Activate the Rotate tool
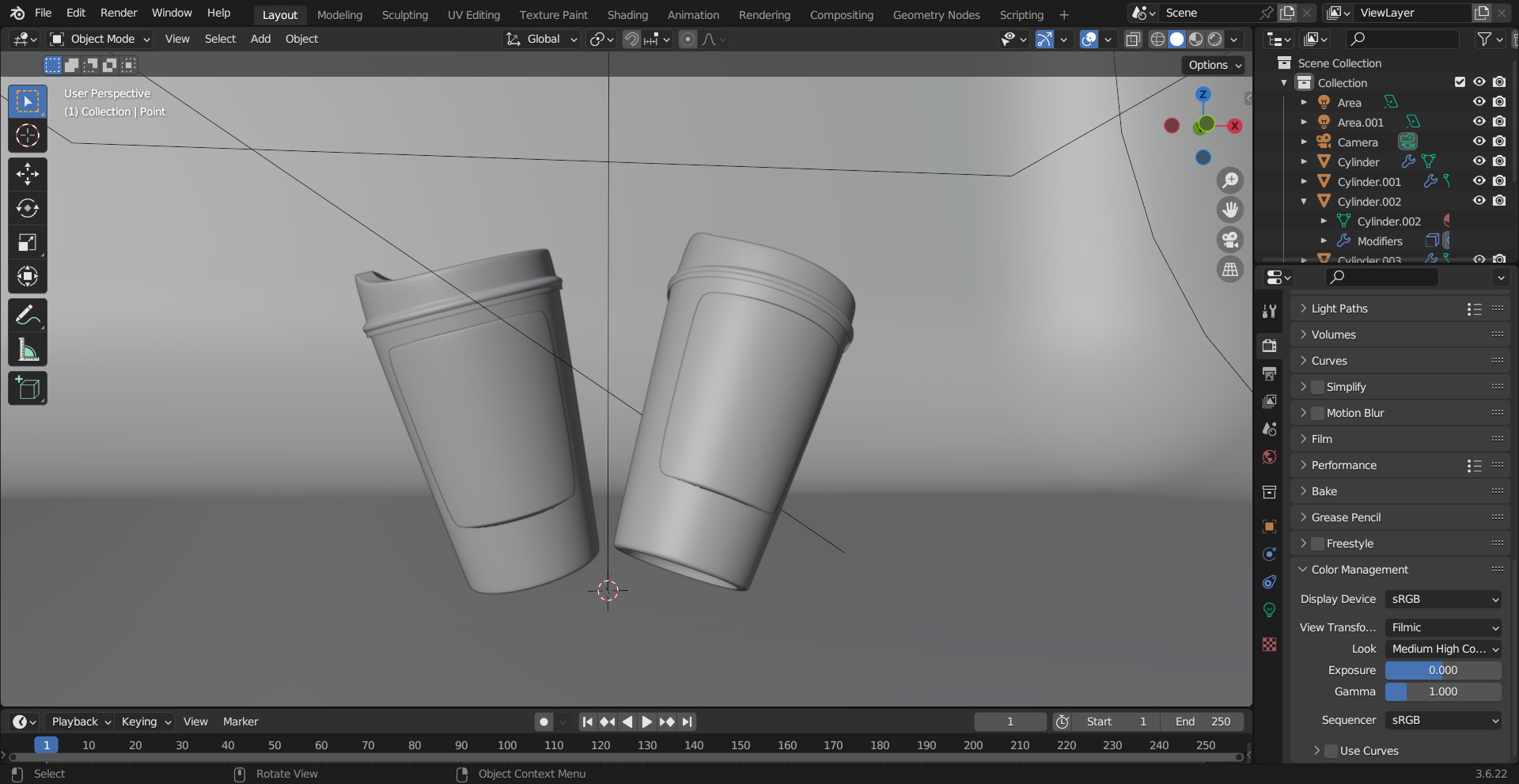Viewport: 1519px width, 784px height. pyautogui.click(x=28, y=208)
